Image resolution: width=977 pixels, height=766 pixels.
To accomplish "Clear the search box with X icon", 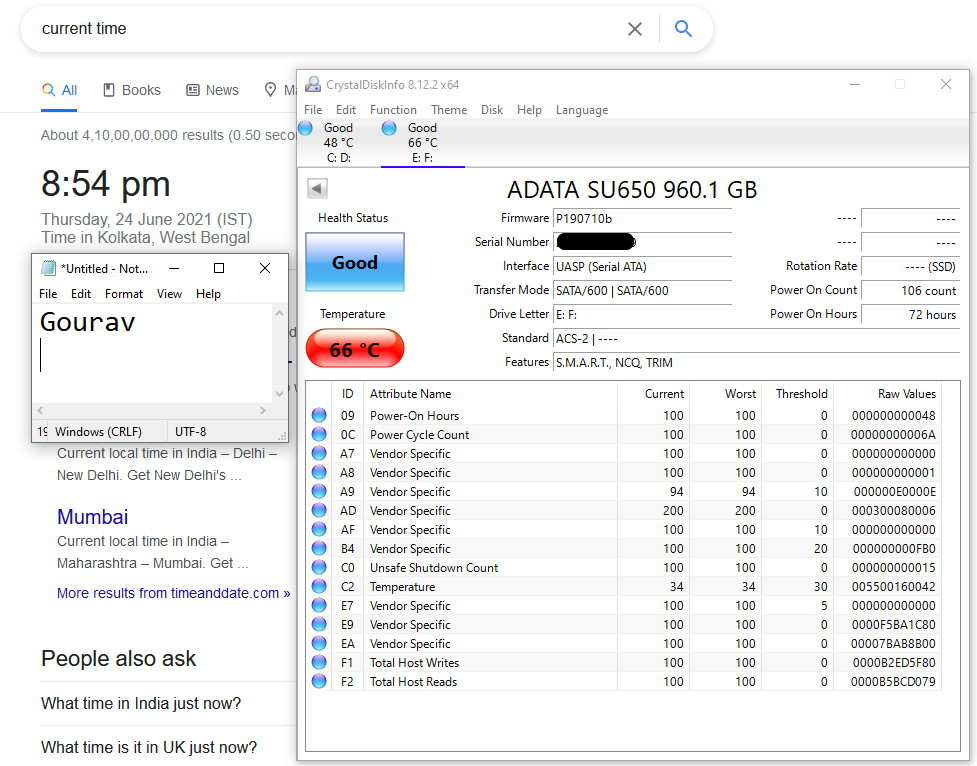I will coord(635,29).
